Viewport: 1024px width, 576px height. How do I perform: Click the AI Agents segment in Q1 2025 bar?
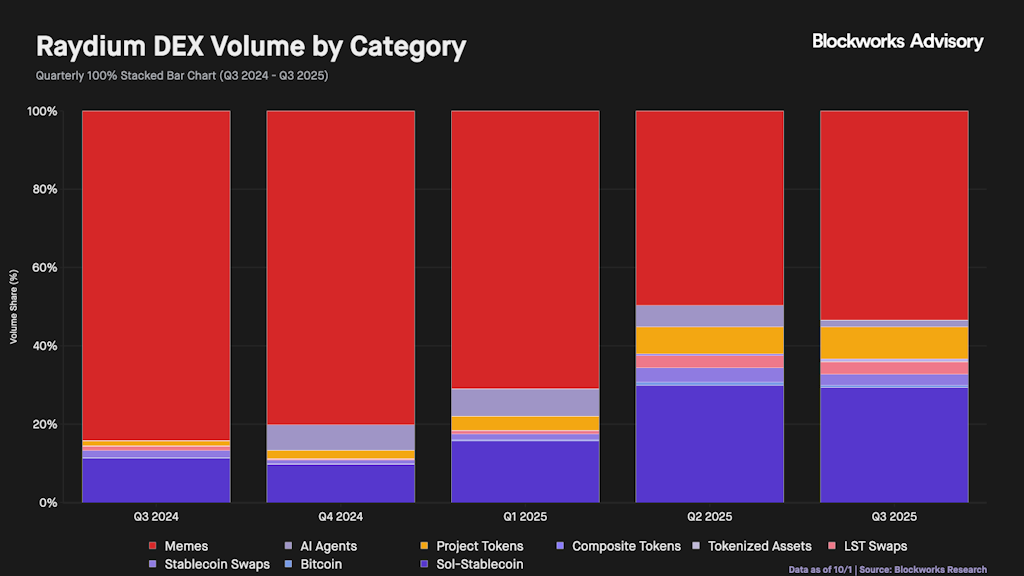pos(525,402)
